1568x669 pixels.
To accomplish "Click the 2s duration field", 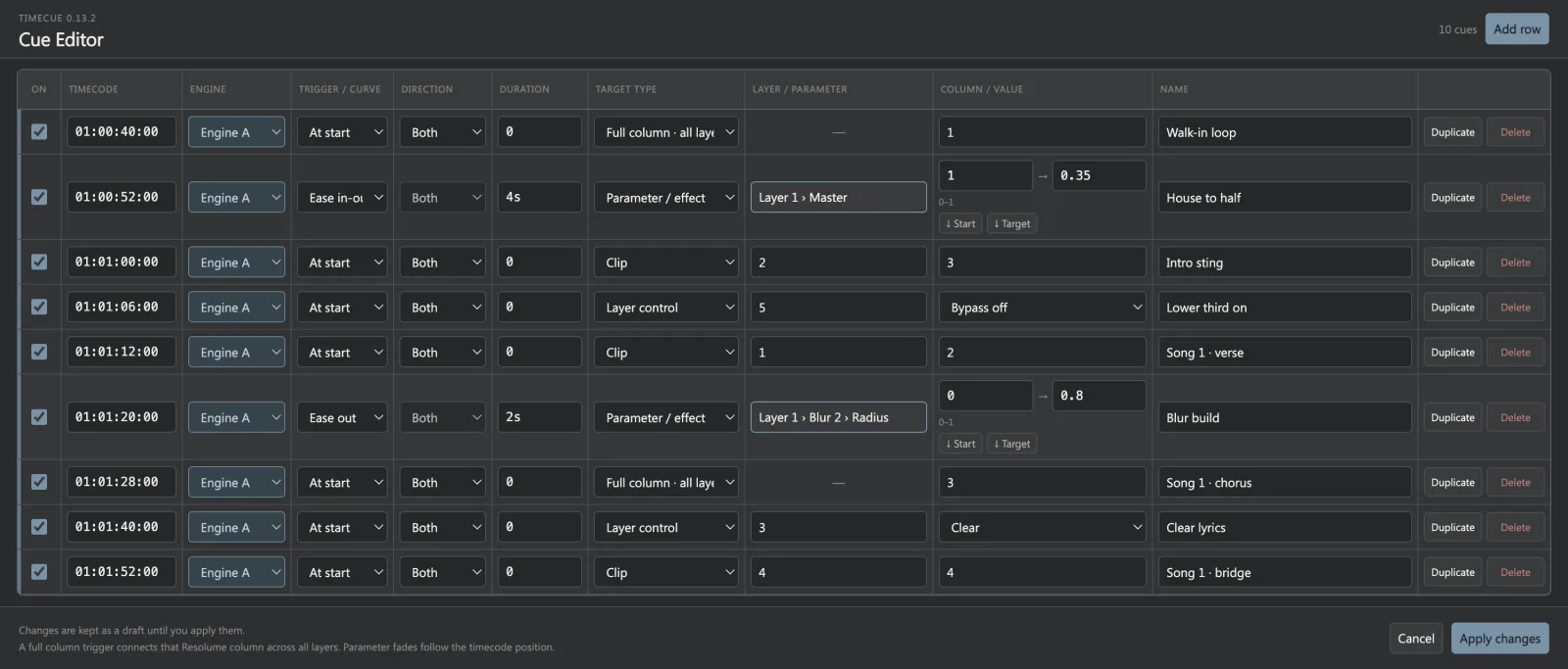I will coord(539,417).
